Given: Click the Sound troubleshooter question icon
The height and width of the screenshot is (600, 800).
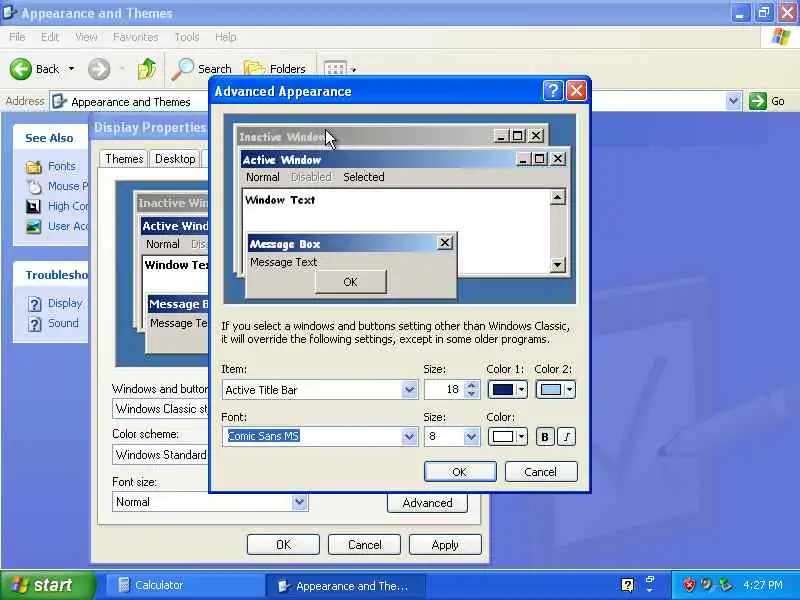Looking at the screenshot, I should pos(34,324).
